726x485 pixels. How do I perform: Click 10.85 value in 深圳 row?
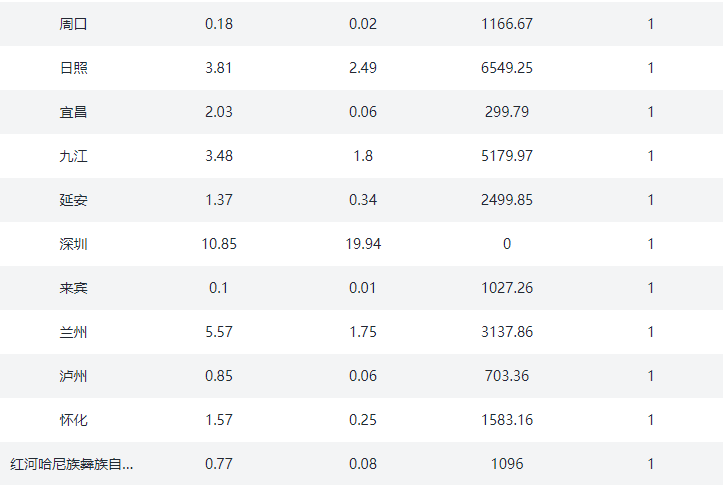pos(219,244)
